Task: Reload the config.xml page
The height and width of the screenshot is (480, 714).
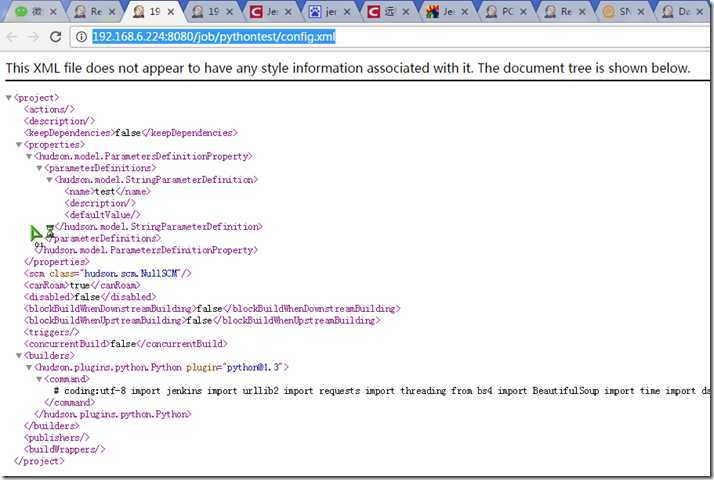Action: 56,37
